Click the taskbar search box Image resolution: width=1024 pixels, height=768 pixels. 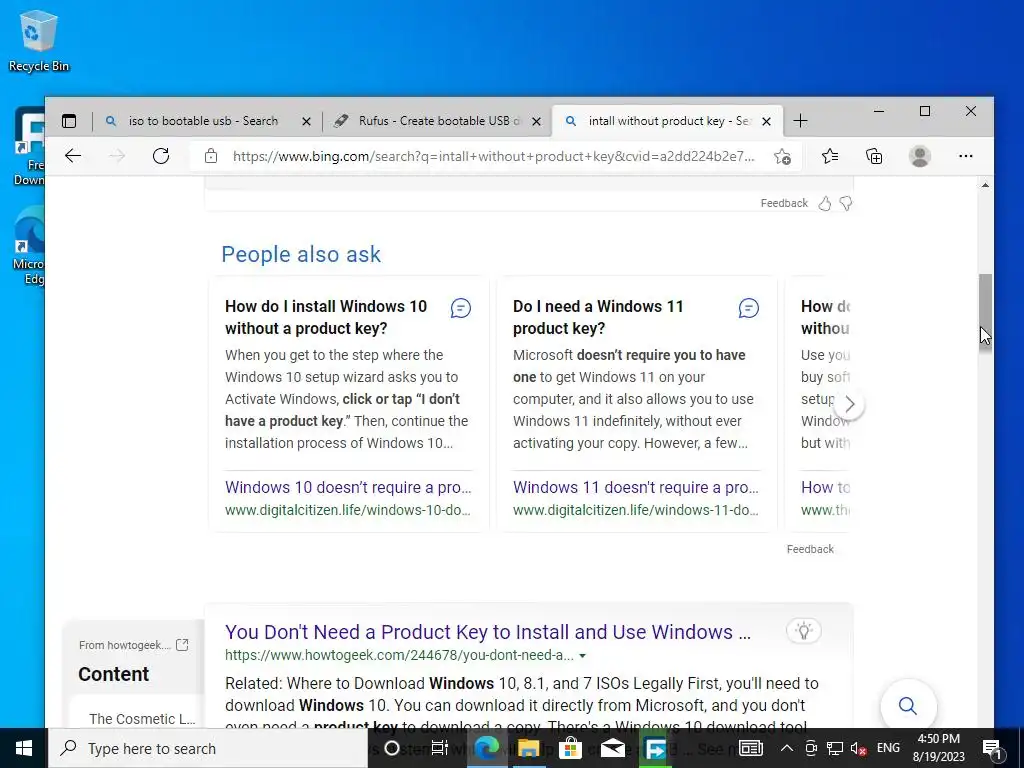click(x=208, y=748)
